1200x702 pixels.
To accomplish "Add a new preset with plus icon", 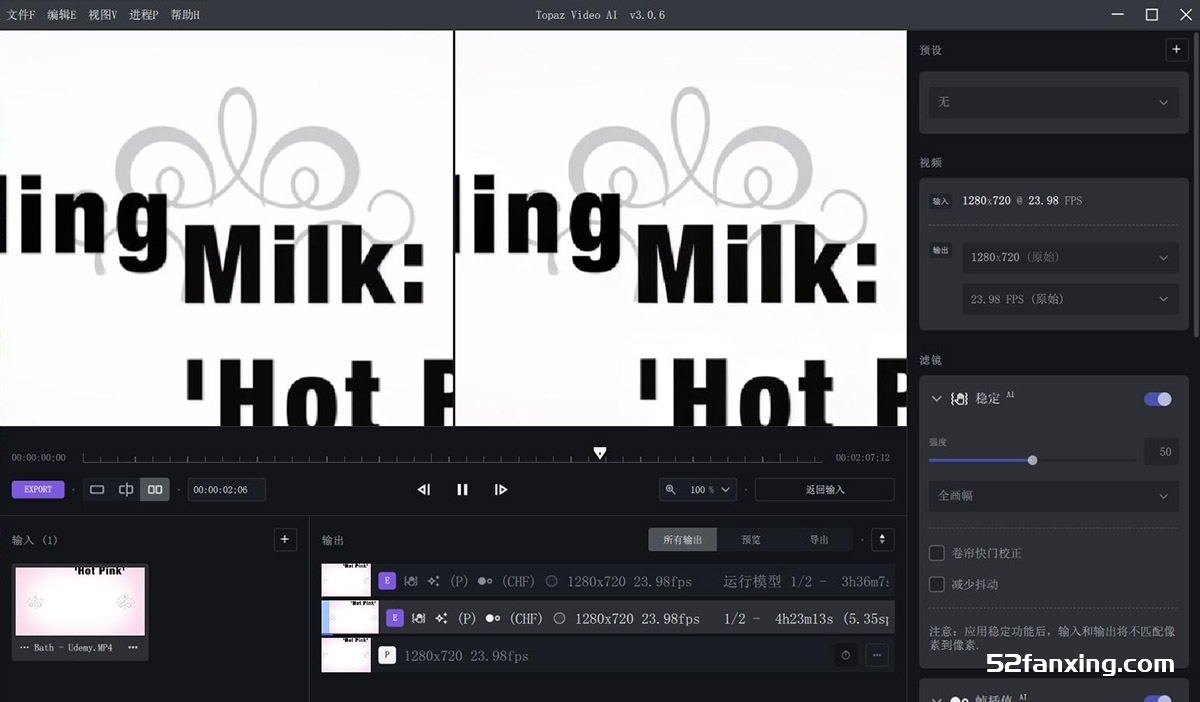I will (1176, 50).
